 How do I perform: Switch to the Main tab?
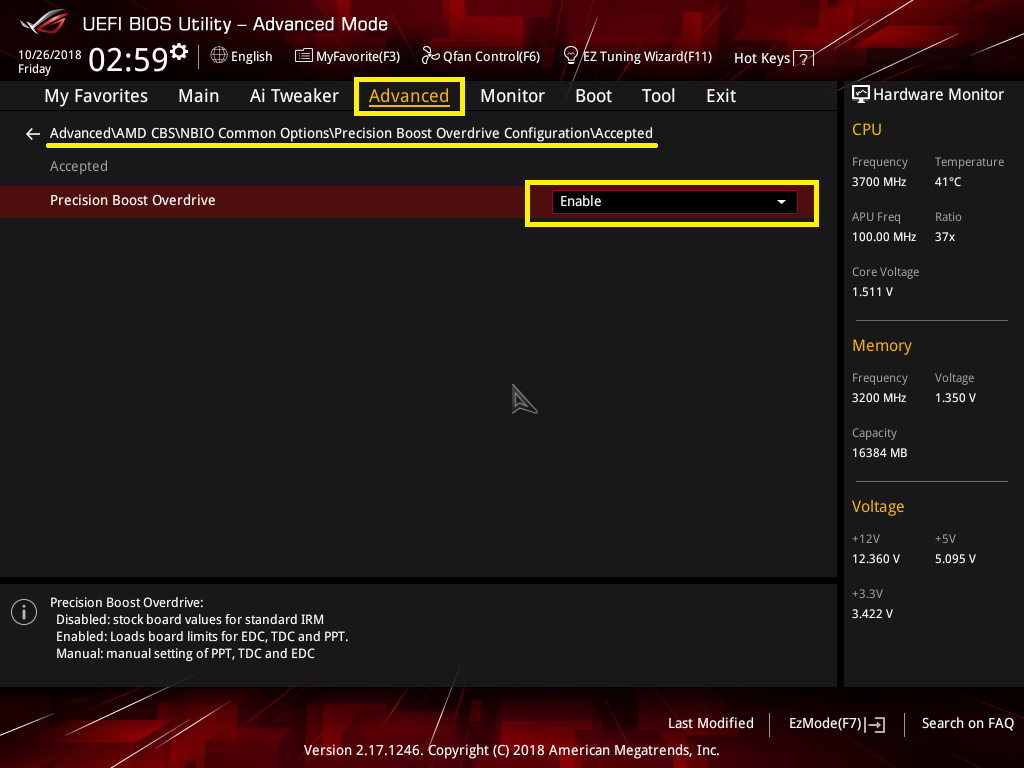pos(199,96)
